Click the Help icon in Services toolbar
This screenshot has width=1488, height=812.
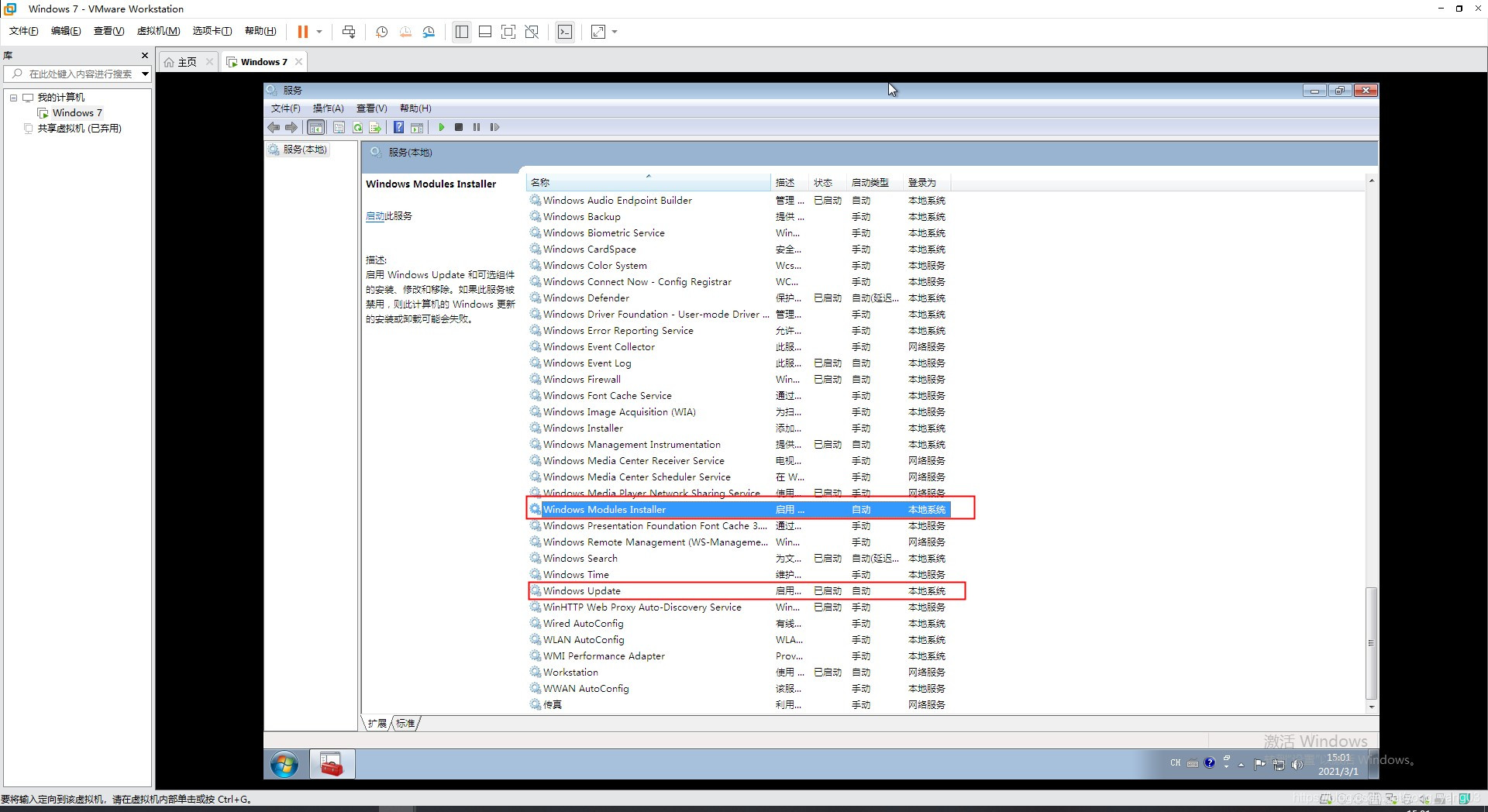398,127
